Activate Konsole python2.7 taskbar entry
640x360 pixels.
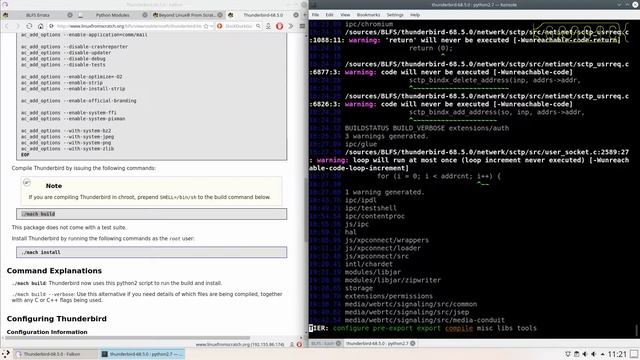pyautogui.click(x=142, y=354)
